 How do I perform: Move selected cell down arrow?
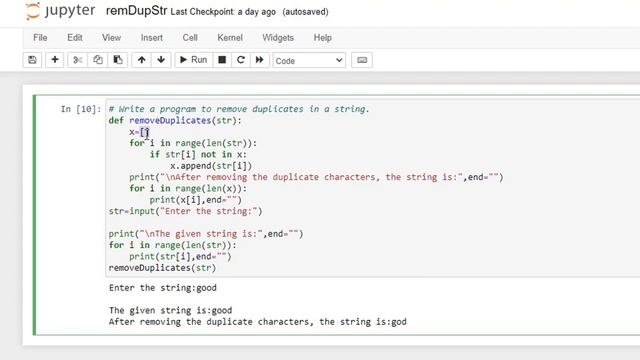161,60
